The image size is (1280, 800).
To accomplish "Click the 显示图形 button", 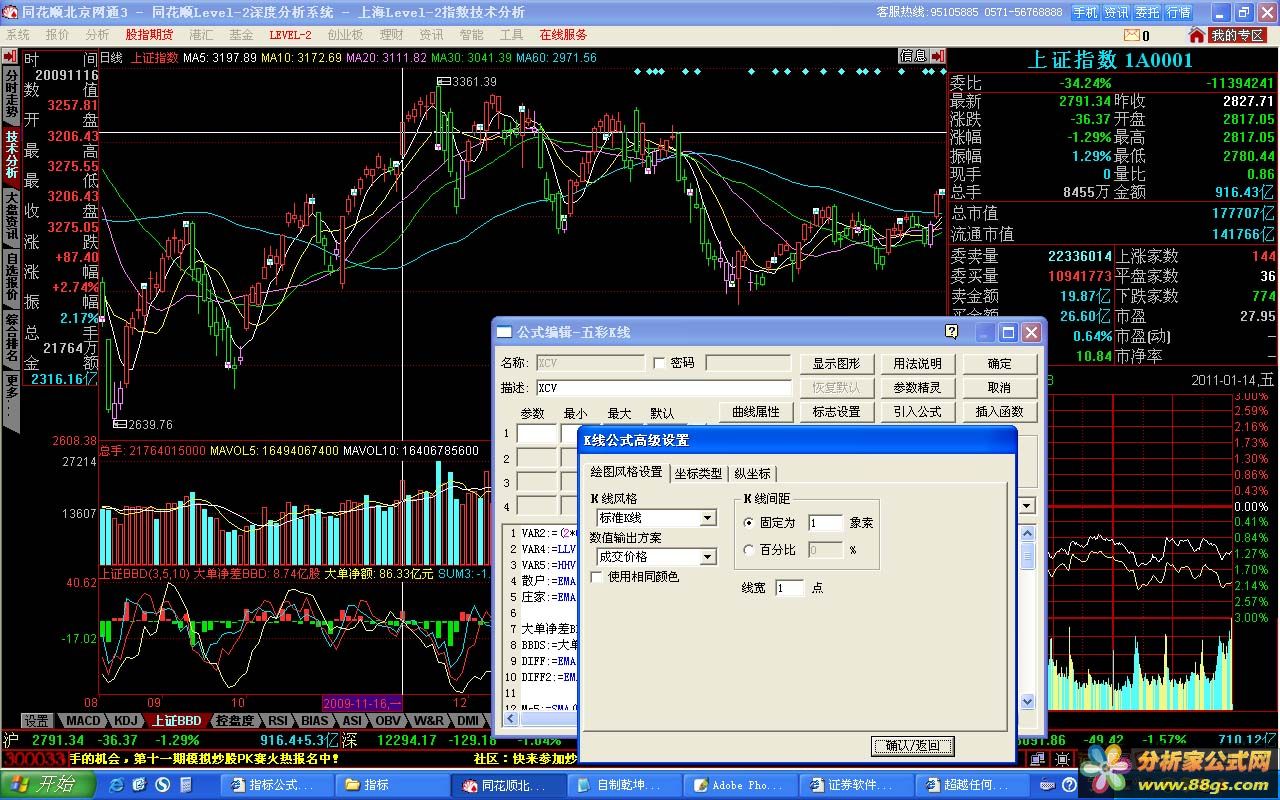I will (836, 364).
